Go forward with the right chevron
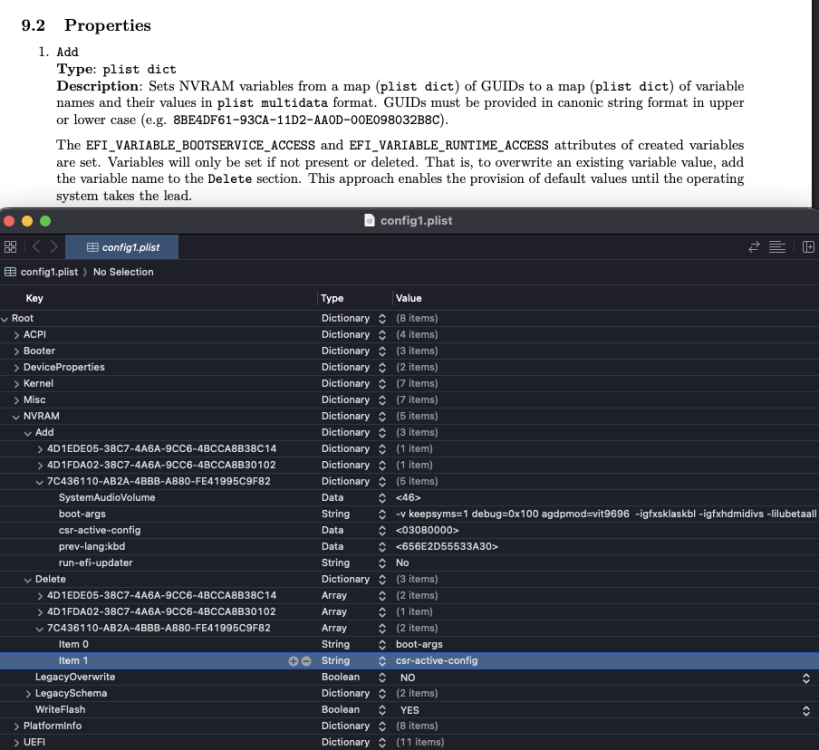Viewport: 819px width, 750px height. click(x=54, y=247)
